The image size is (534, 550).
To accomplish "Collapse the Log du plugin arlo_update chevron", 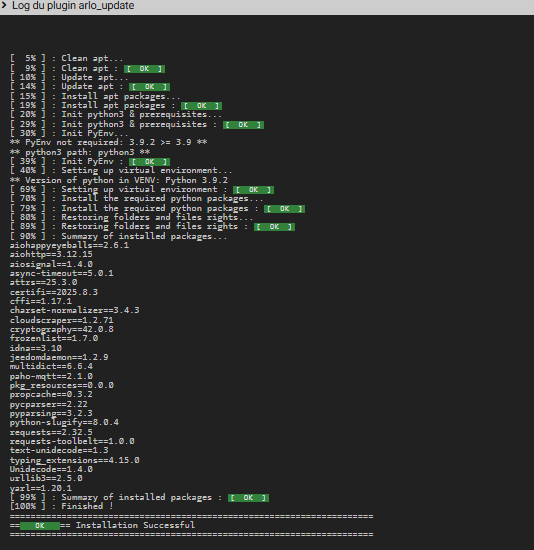I will click(4, 5).
